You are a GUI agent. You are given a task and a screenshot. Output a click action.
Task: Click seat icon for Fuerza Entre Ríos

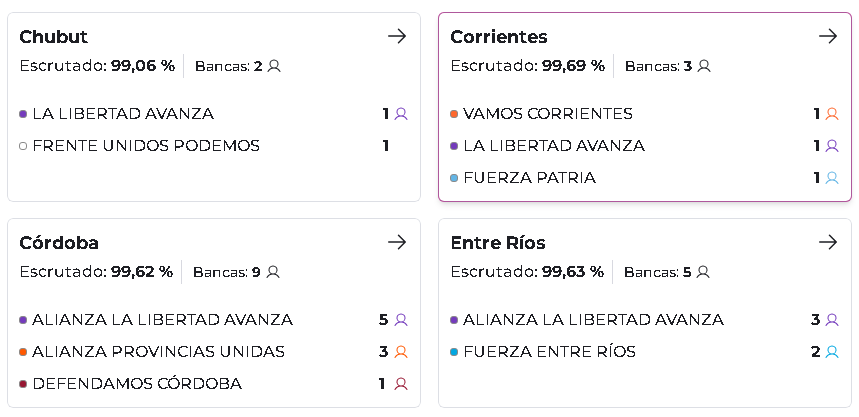832,352
